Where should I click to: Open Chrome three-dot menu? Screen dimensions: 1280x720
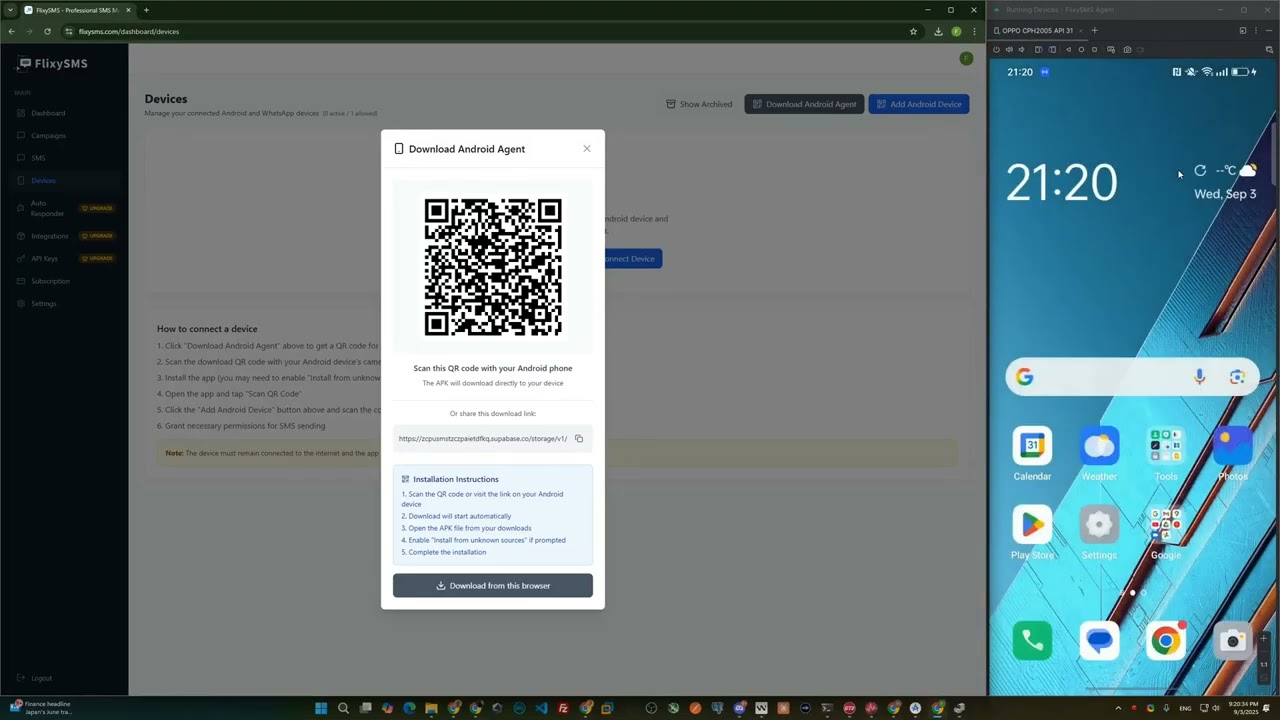coord(974,31)
